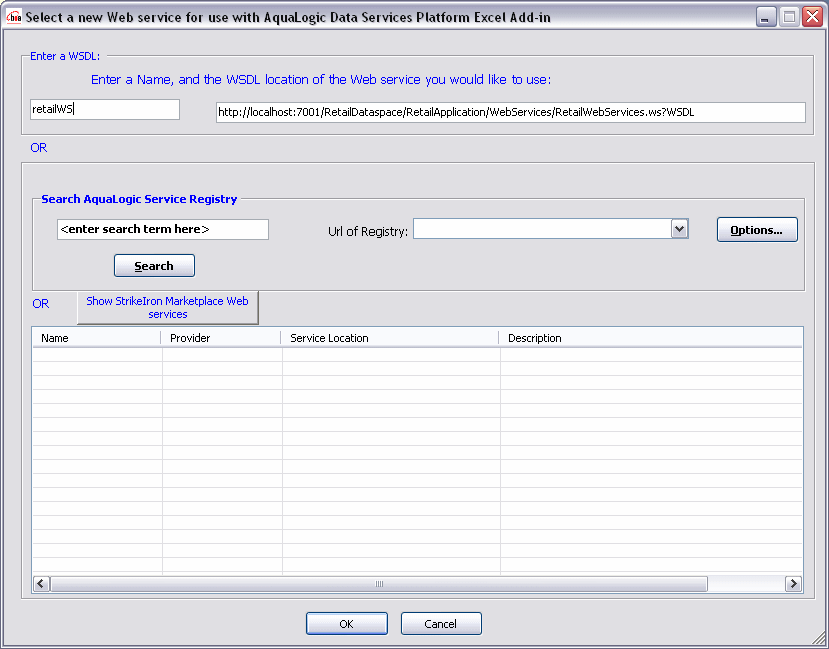The height and width of the screenshot is (649, 829).
Task: Open registry Options dialog
Action: (757, 230)
